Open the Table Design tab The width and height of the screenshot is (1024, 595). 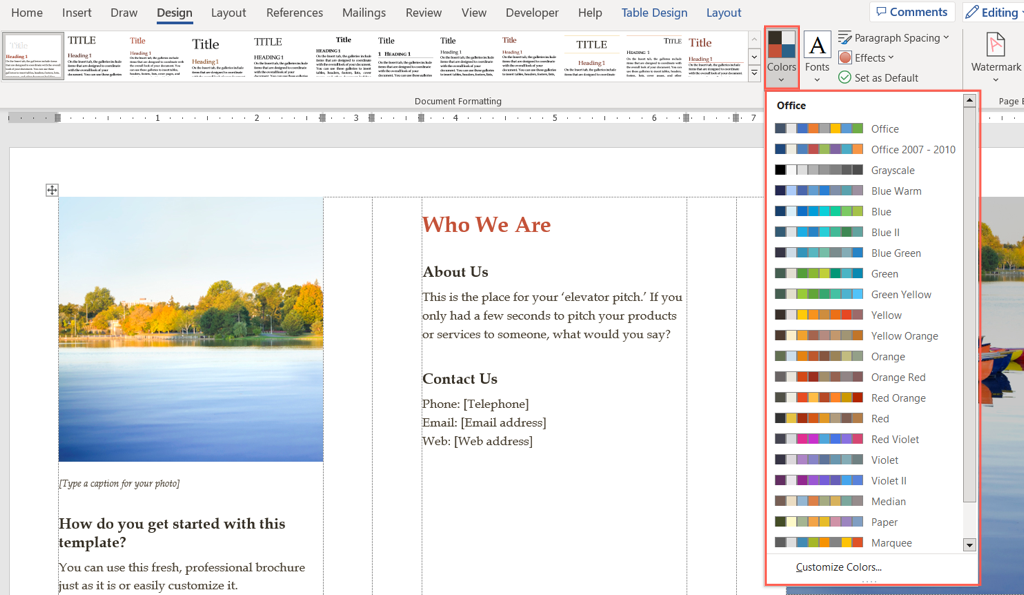[654, 13]
